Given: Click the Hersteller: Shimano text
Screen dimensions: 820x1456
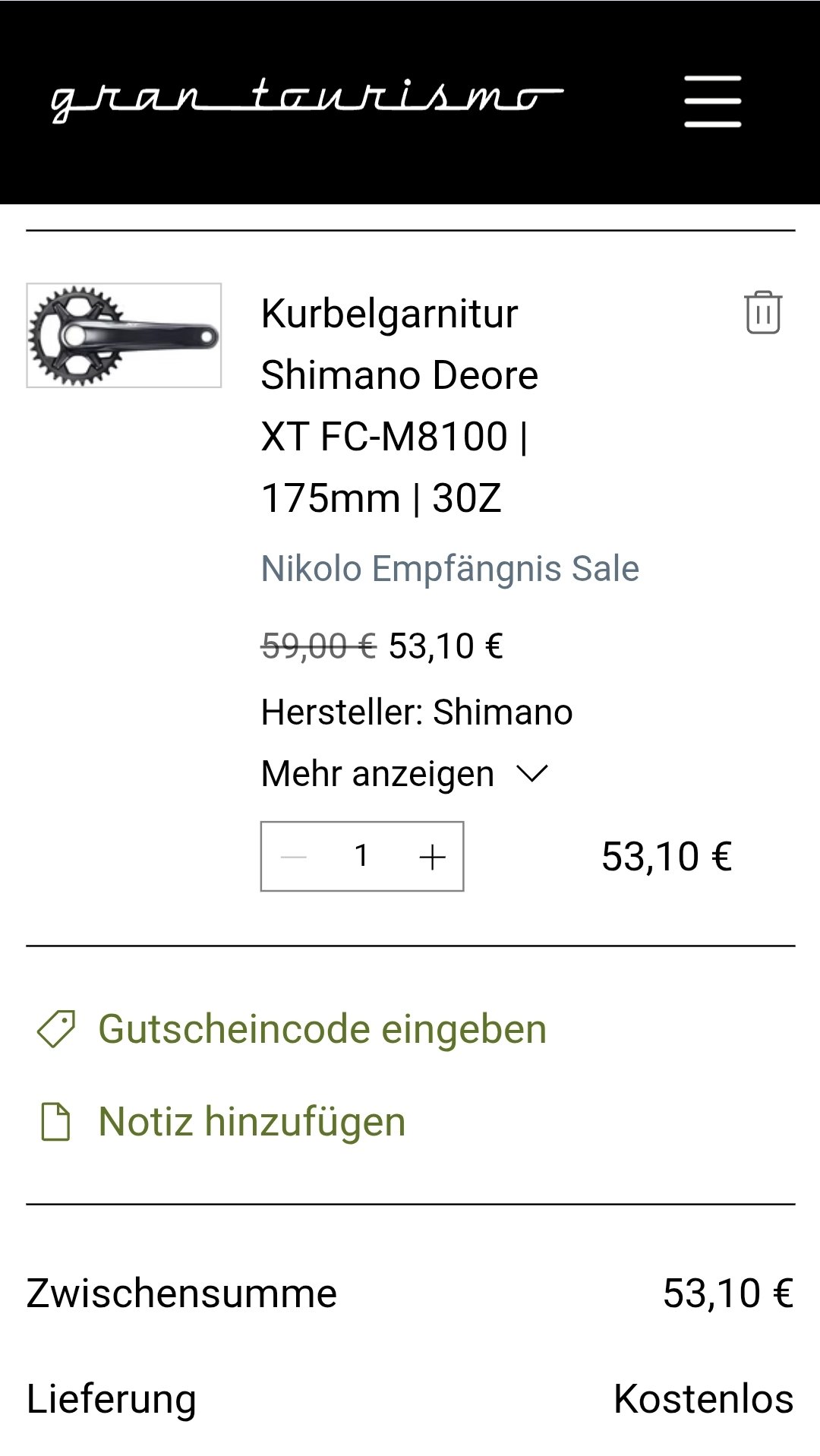Looking at the screenshot, I should (x=416, y=712).
